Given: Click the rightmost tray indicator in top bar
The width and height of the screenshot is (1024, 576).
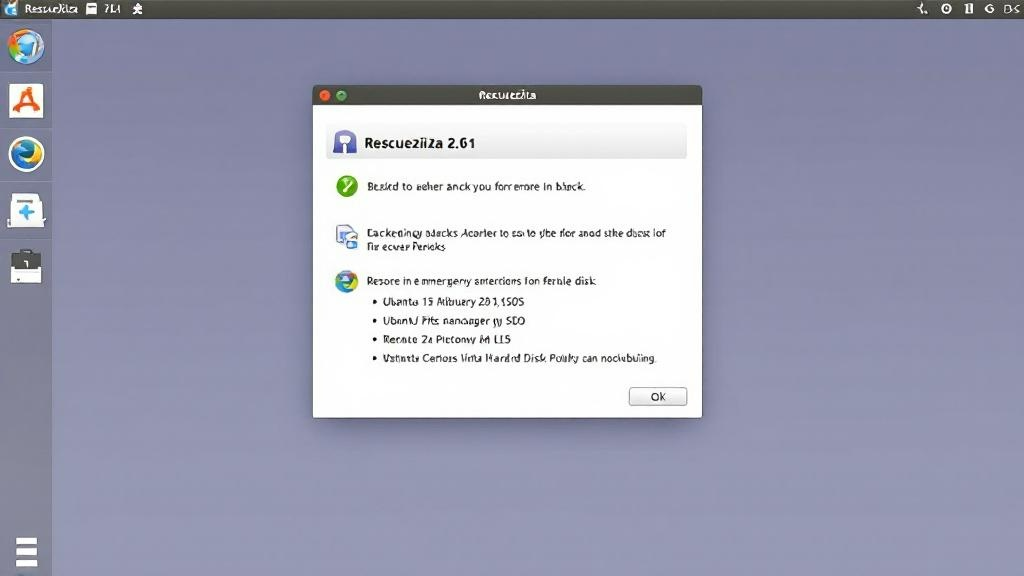Looking at the screenshot, I should tap(1012, 8).
